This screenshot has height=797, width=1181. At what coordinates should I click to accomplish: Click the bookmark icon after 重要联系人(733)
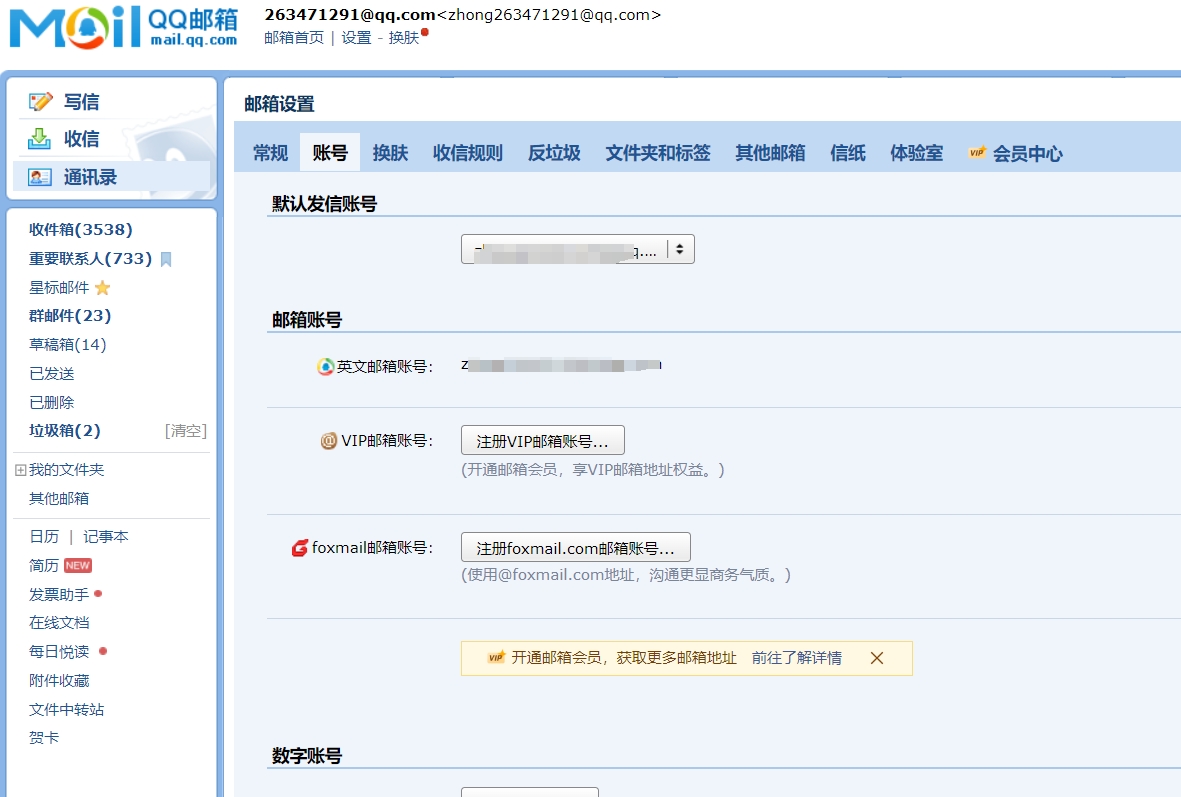click(165, 258)
